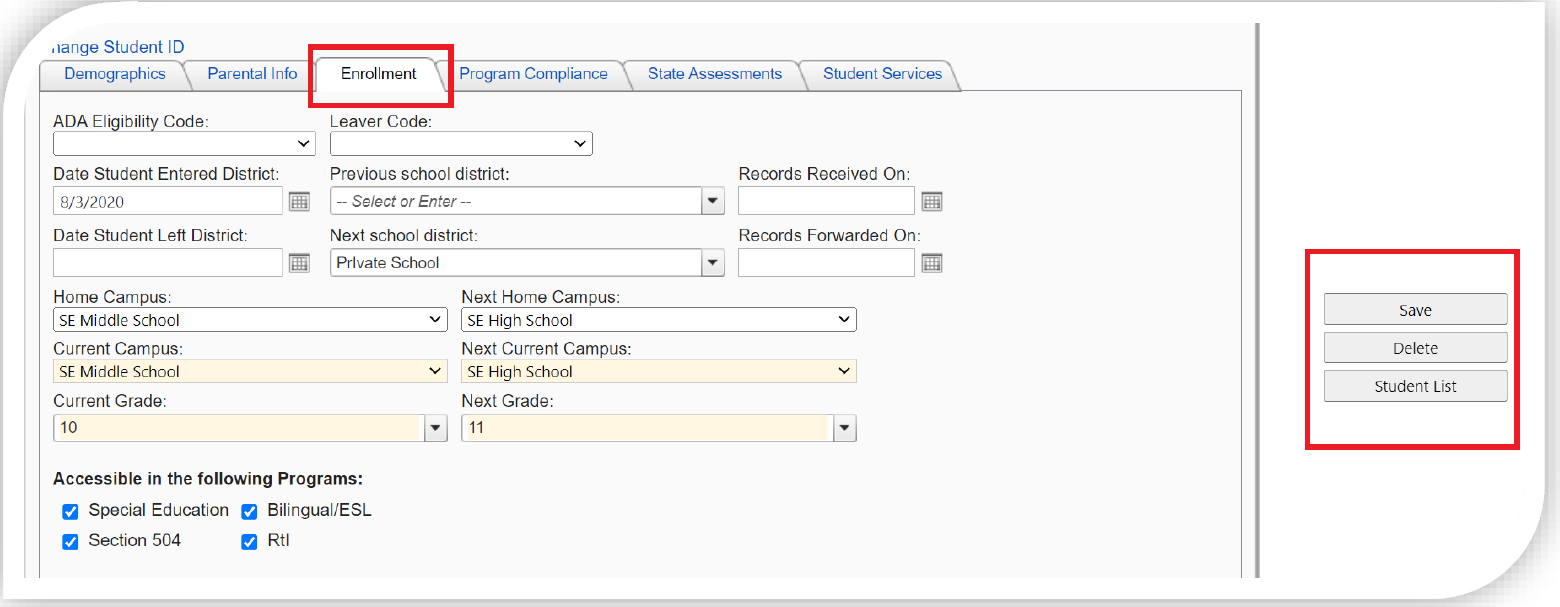Open calendar picker for Records Received On

(931, 202)
